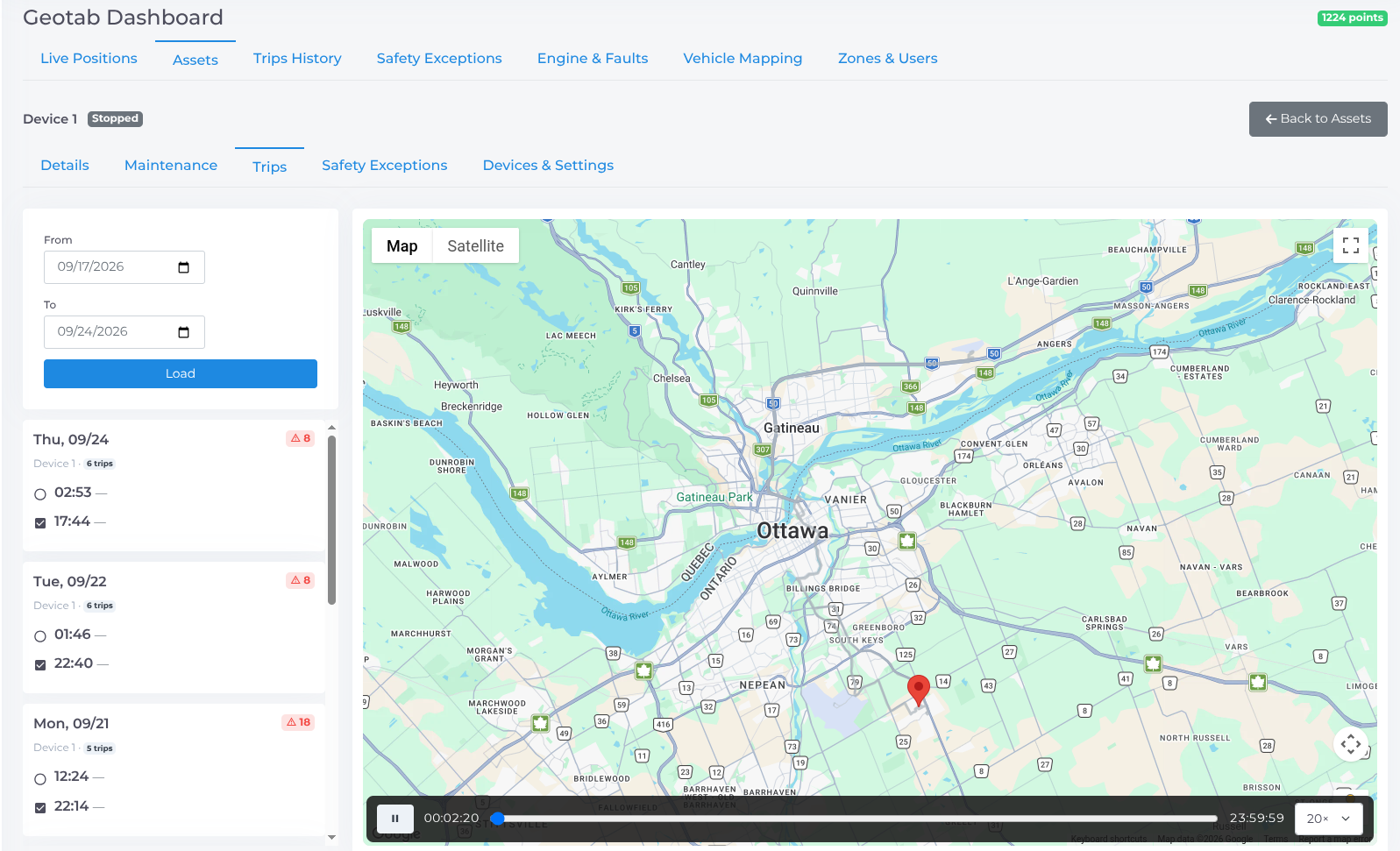1400x851 pixels.
Task: Open the top Safety Exceptions tab
Action: point(439,59)
